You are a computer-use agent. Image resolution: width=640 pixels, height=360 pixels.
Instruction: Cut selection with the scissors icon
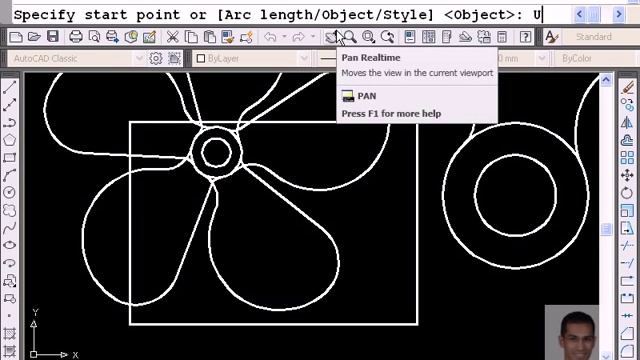pos(173,37)
